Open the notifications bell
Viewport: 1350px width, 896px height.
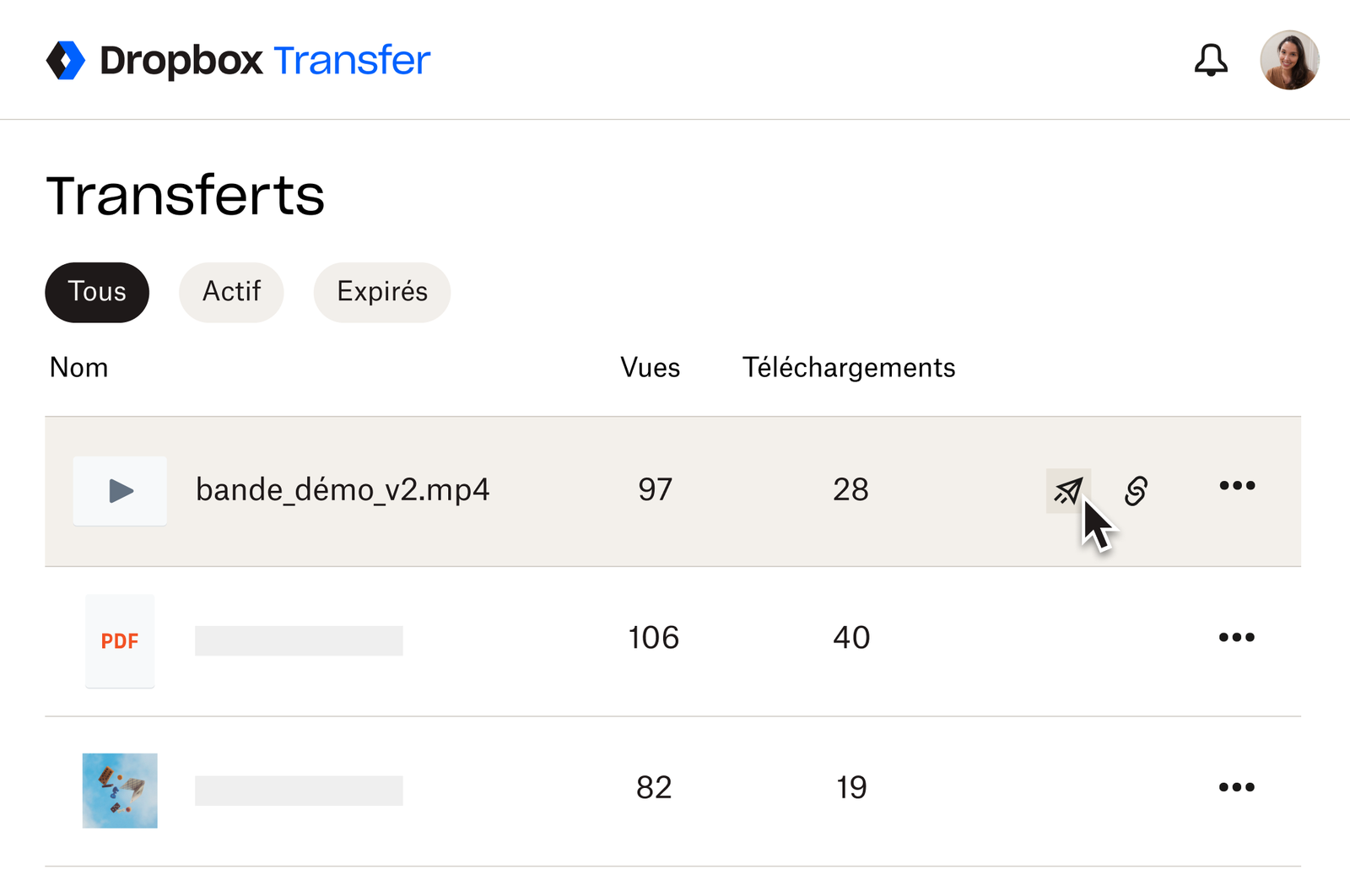click(1212, 59)
